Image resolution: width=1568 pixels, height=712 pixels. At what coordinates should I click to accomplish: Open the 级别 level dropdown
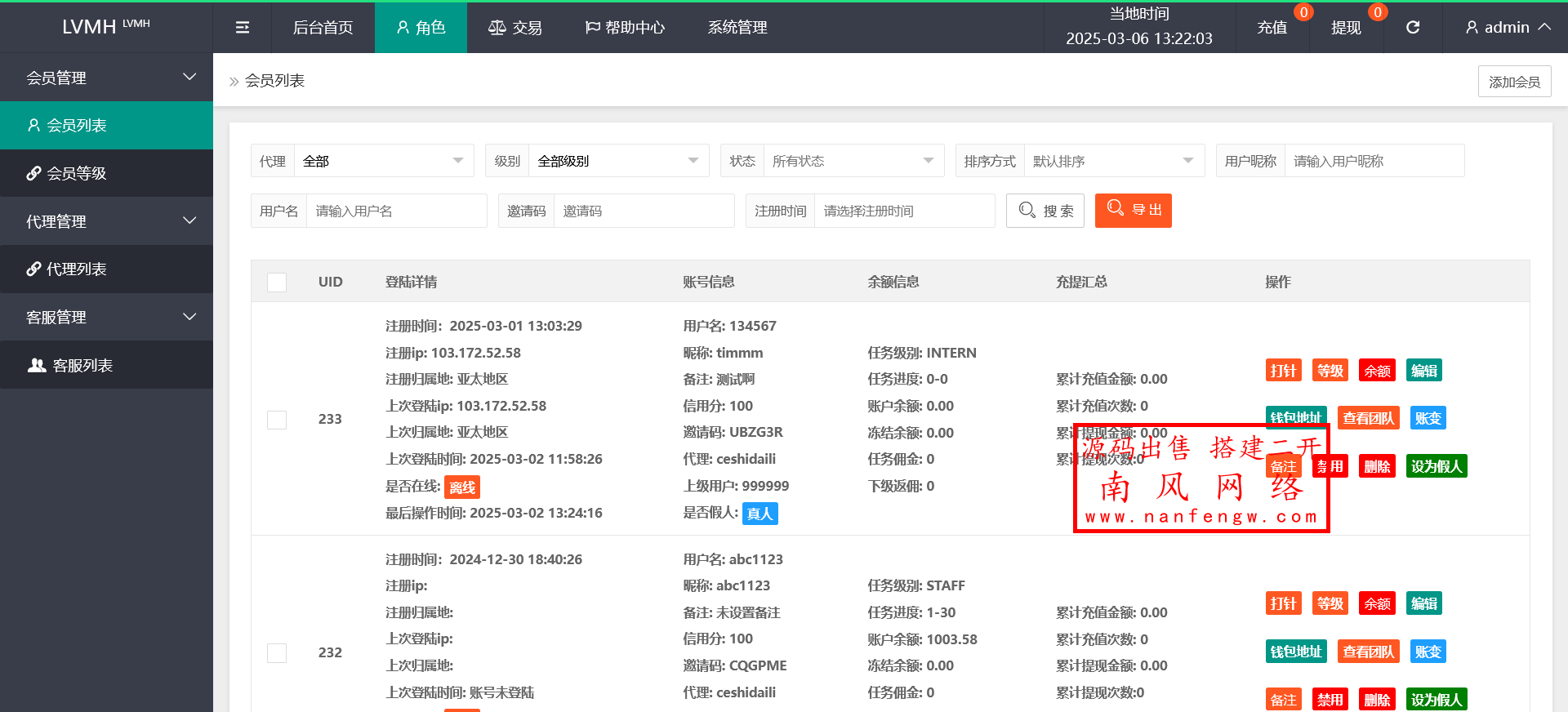pyautogui.click(x=617, y=161)
